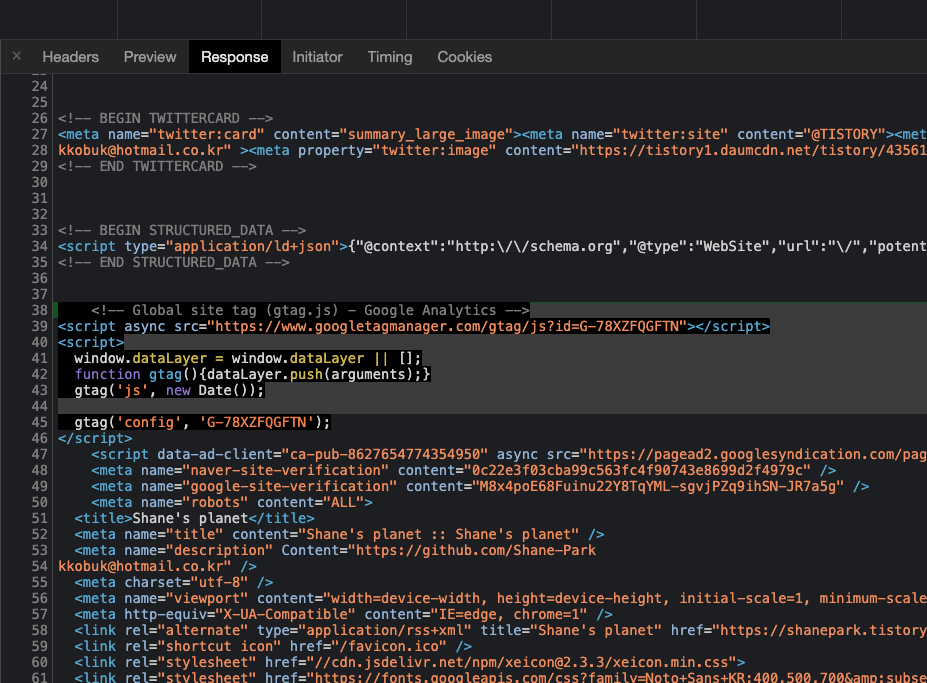Click the google-site-verification meta line
The image size is (927, 683).
coord(480,486)
